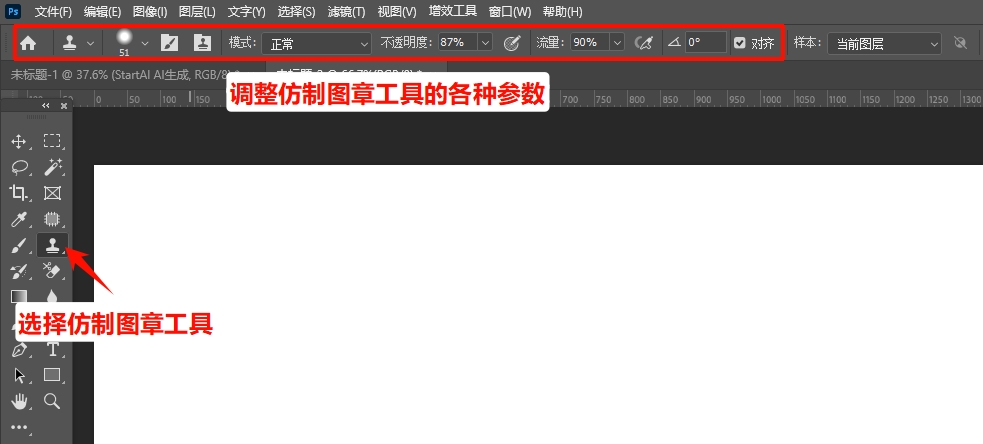This screenshot has height=444, width=983.
Task: Select the Brush tool
Action: 19,246
